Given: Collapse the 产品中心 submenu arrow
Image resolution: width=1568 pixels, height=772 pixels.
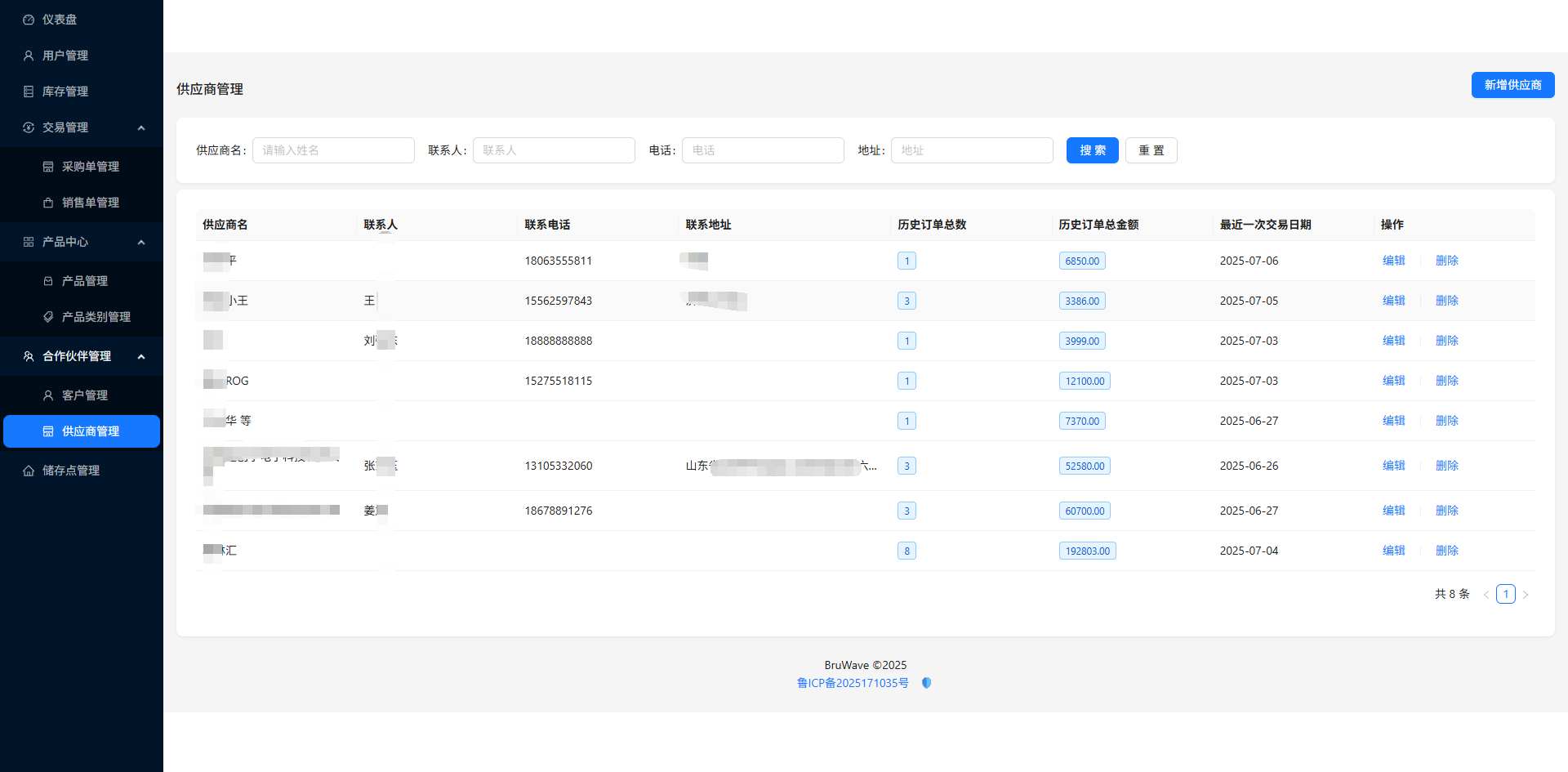Looking at the screenshot, I should tap(141, 242).
